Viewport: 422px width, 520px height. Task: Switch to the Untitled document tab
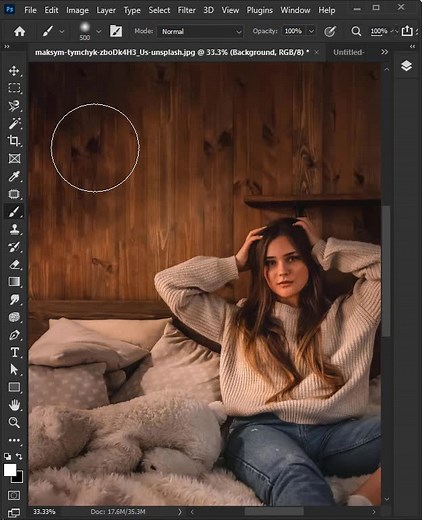[348, 52]
